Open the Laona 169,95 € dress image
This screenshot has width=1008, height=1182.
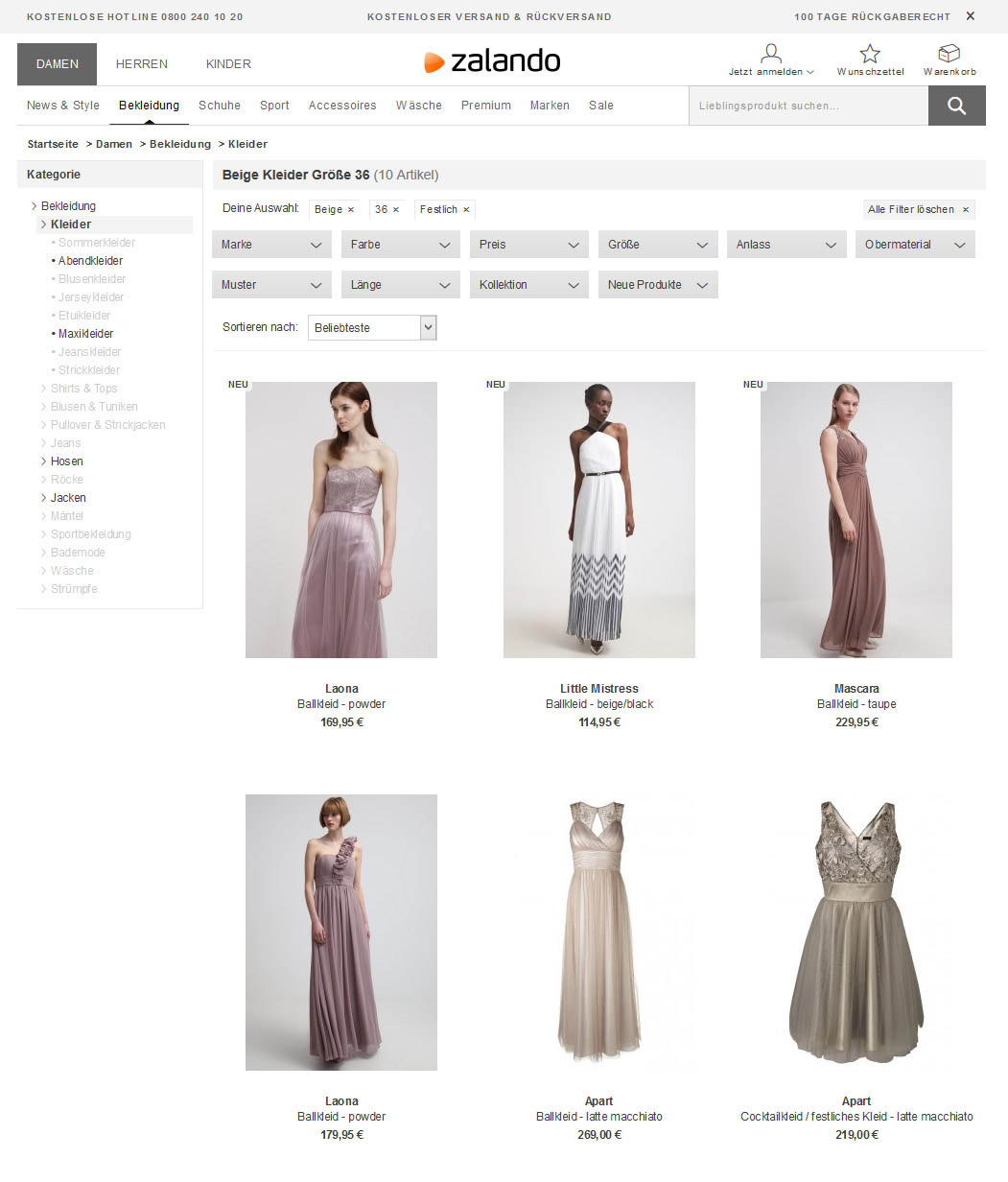click(x=341, y=520)
